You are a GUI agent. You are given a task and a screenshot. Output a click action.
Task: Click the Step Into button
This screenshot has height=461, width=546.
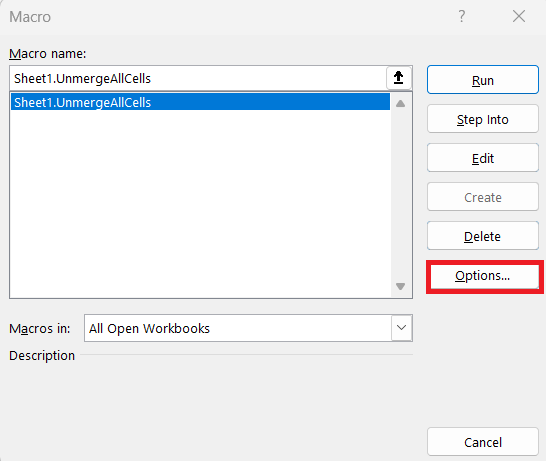(483, 119)
